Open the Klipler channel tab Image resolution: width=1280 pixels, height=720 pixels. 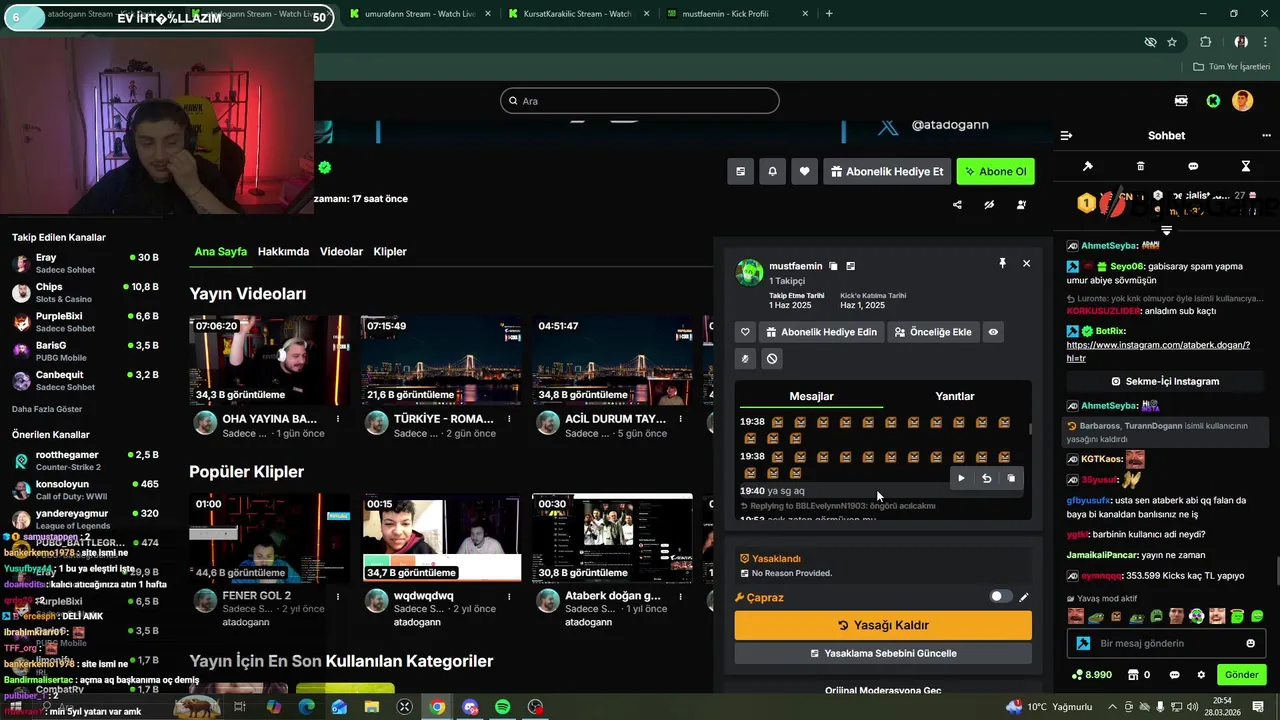390,252
